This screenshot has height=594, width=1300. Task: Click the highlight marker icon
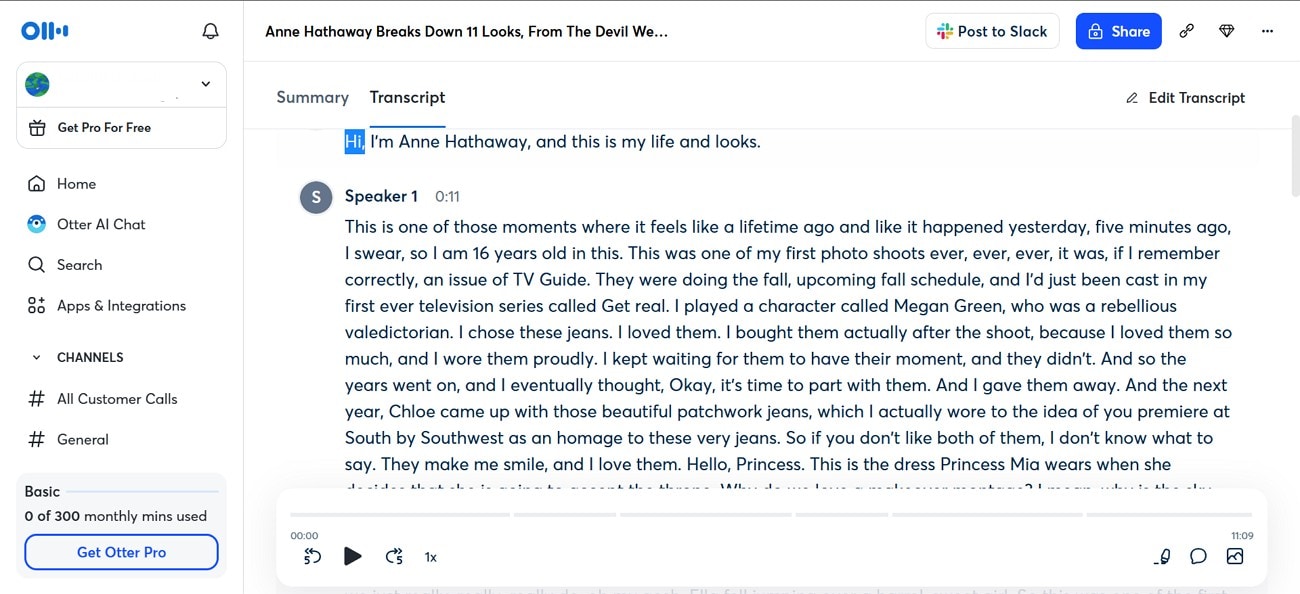click(1162, 557)
